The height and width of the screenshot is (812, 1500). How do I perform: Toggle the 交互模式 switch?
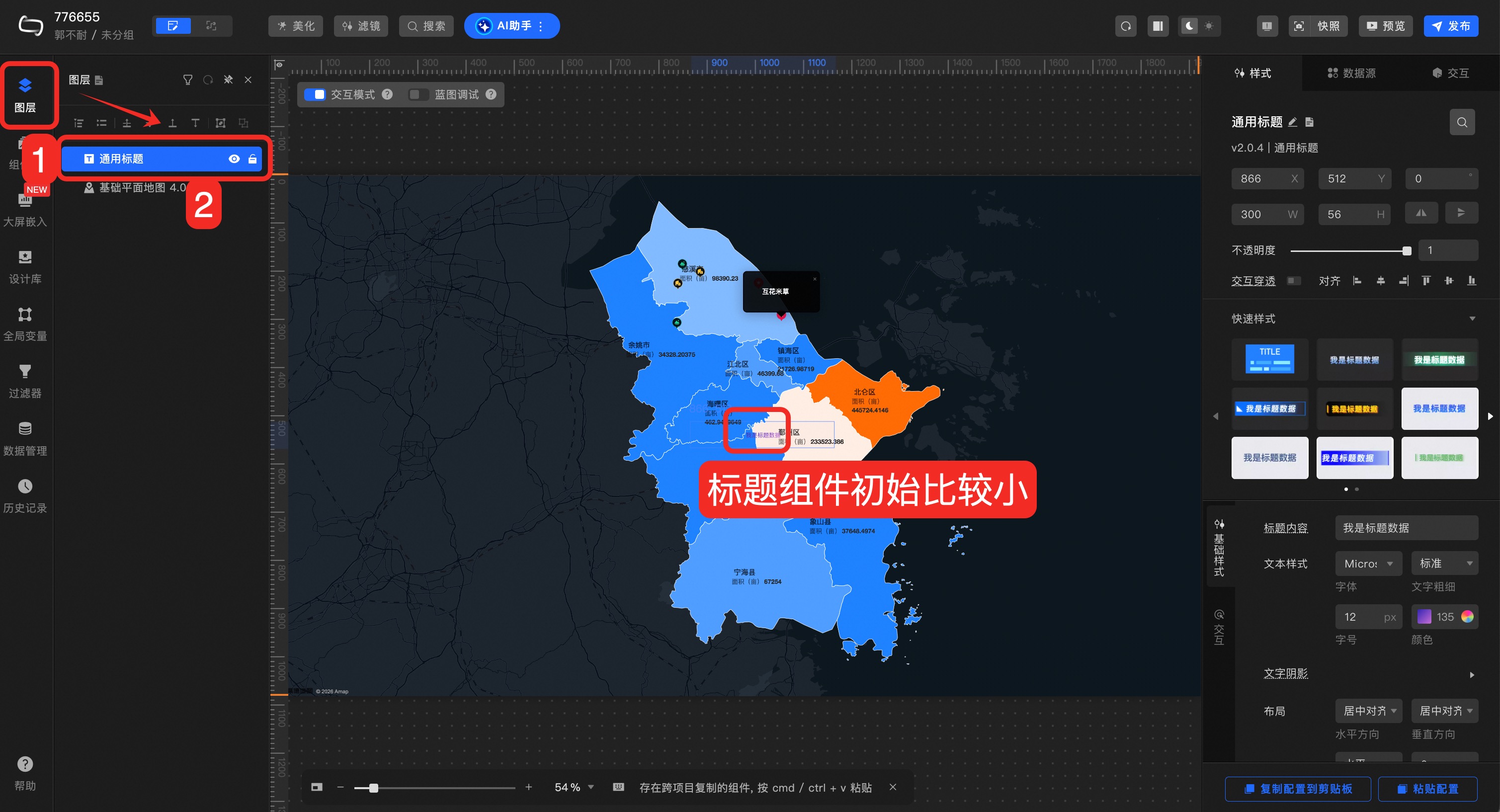[x=315, y=94]
